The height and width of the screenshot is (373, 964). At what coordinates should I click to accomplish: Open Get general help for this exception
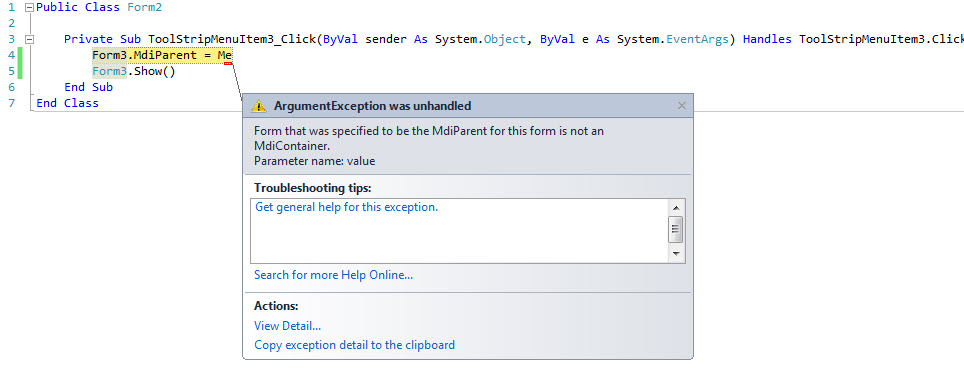click(347, 207)
